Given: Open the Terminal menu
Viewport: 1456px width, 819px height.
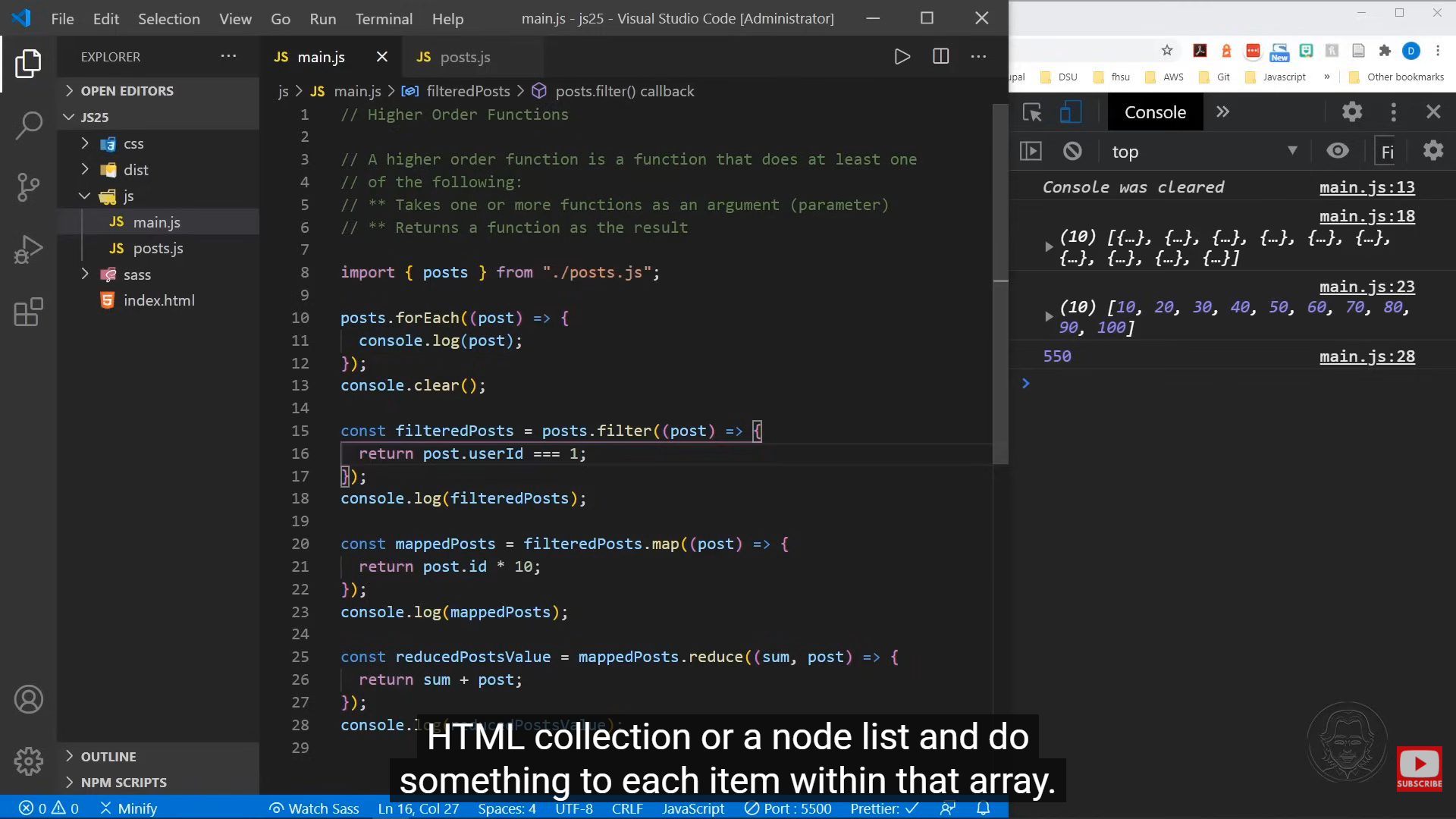Looking at the screenshot, I should pyautogui.click(x=384, y=19).
